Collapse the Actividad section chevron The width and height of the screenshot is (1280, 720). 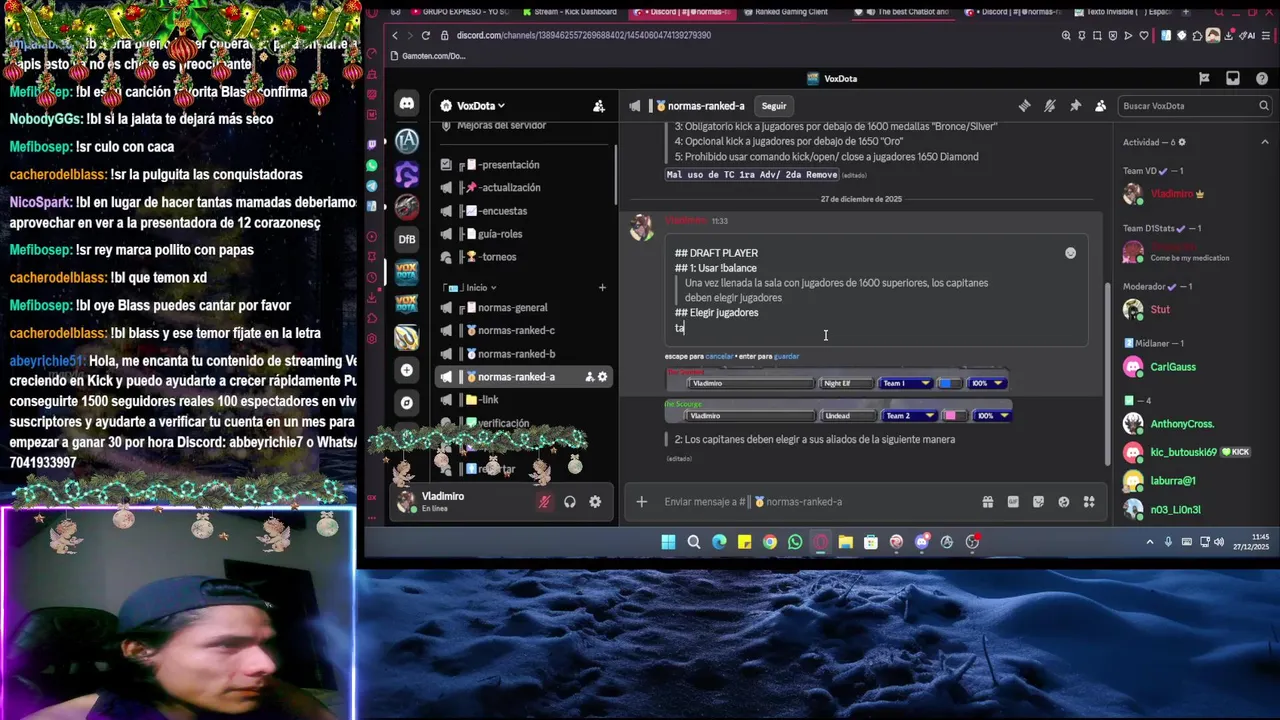click(1264, 142)
